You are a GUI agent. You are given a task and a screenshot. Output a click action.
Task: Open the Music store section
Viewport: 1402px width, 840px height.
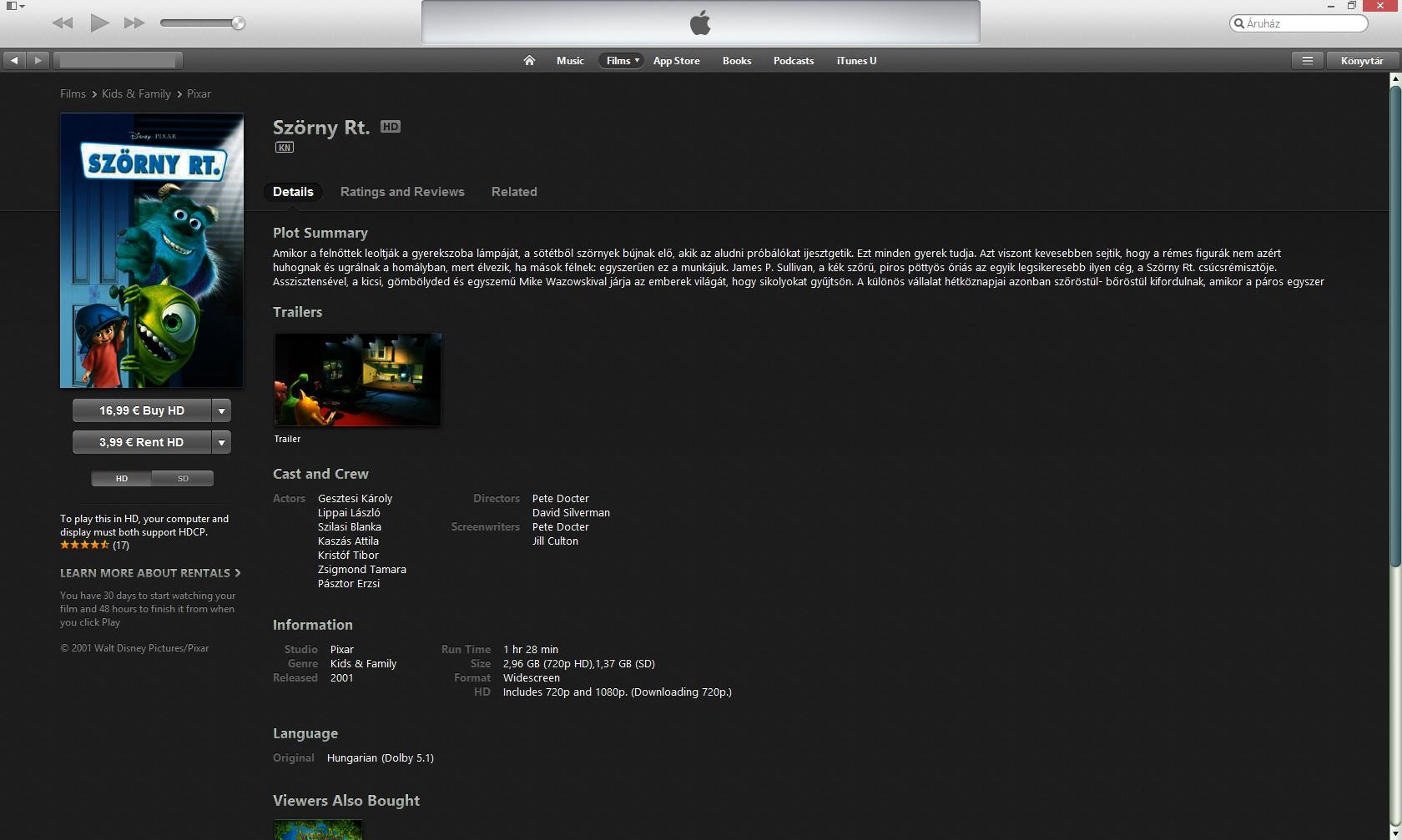570,60
